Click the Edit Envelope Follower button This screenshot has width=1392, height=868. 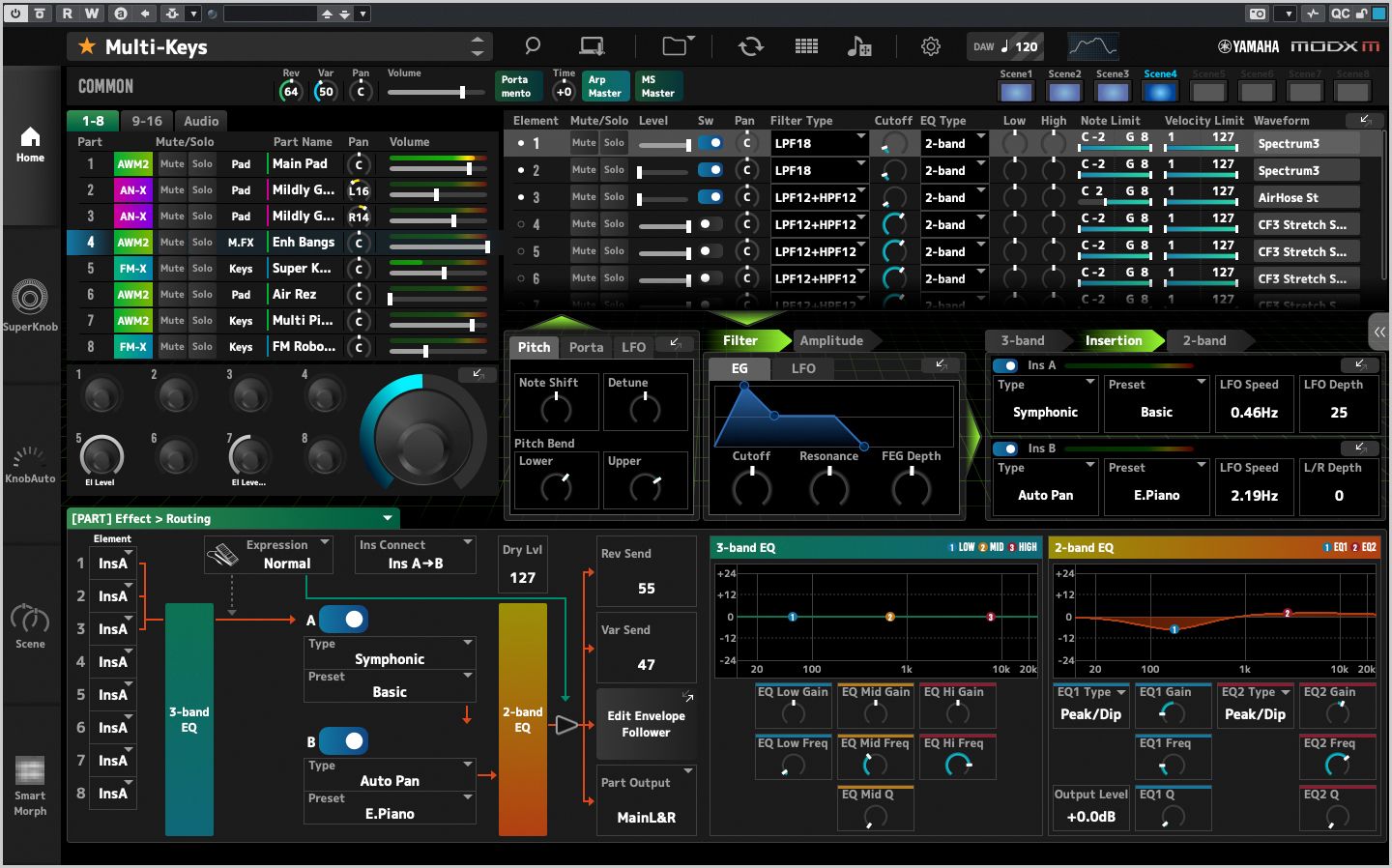click(646, 723)
